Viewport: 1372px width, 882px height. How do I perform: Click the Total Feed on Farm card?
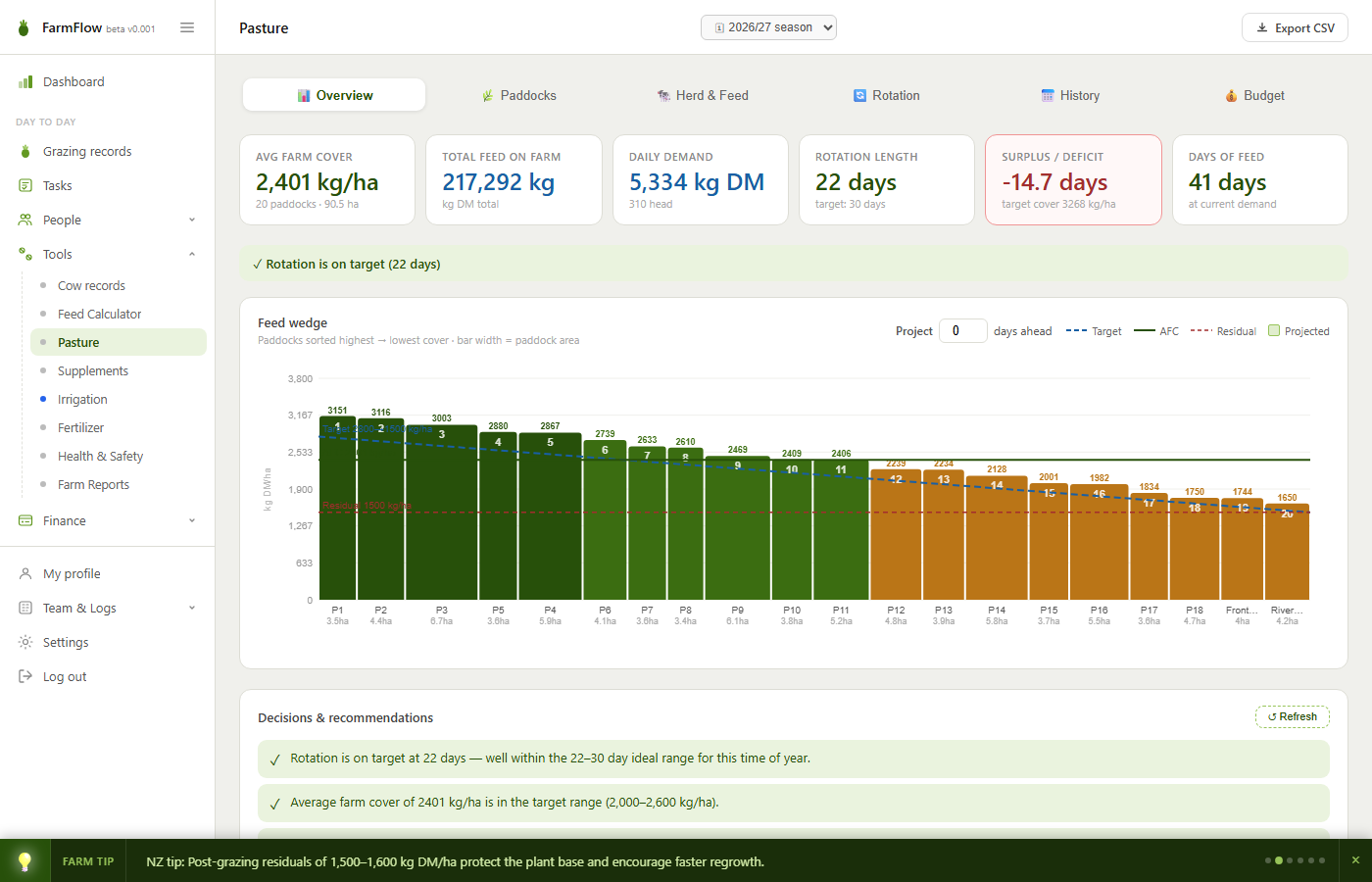tap(514, 180)
